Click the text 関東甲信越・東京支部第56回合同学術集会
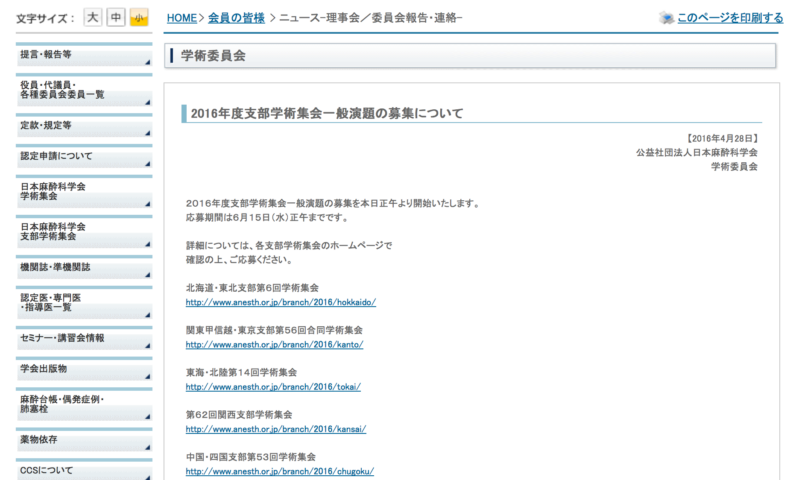 (x=274, y=330)
